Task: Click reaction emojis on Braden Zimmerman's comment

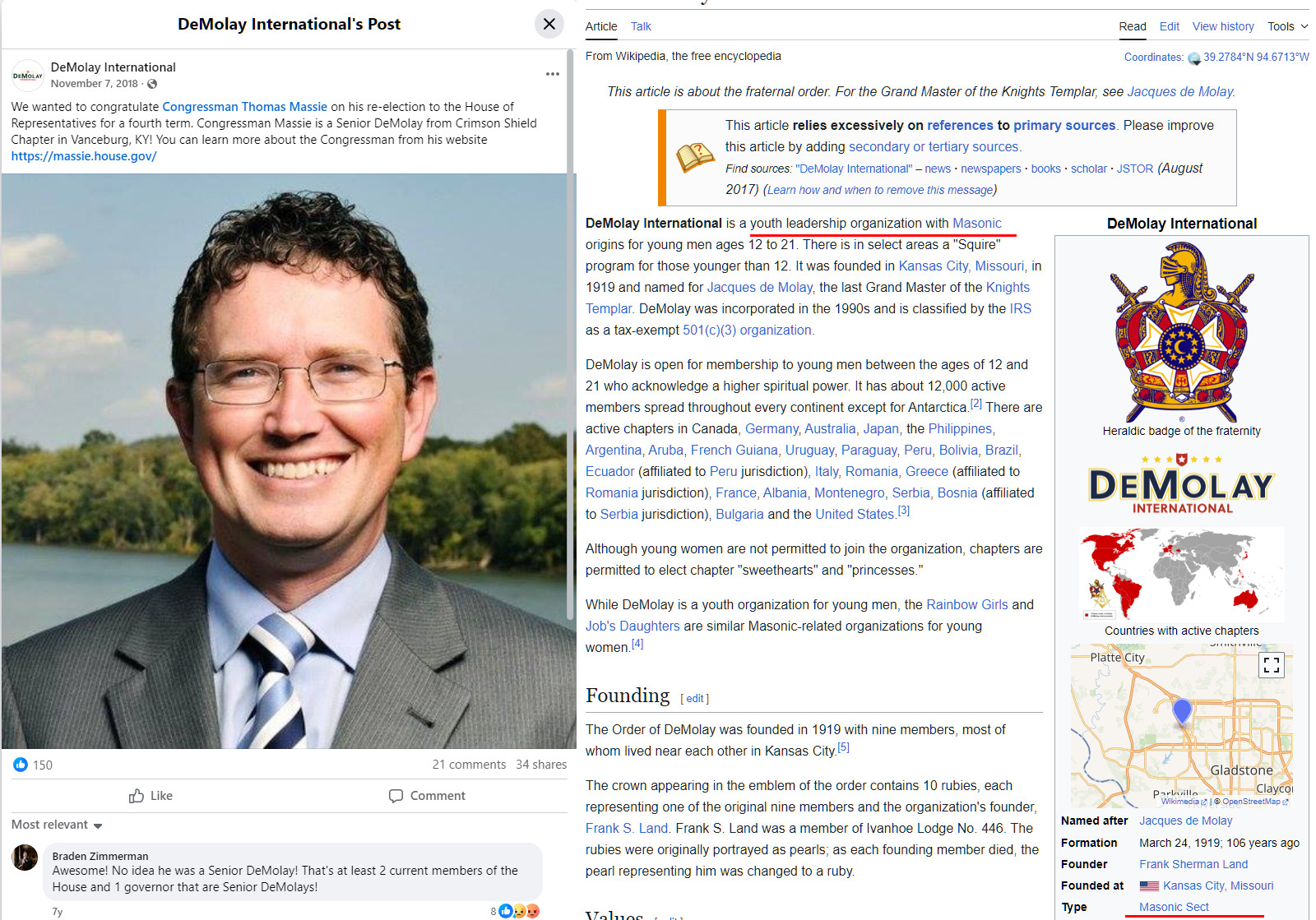Action: point(520,911)
